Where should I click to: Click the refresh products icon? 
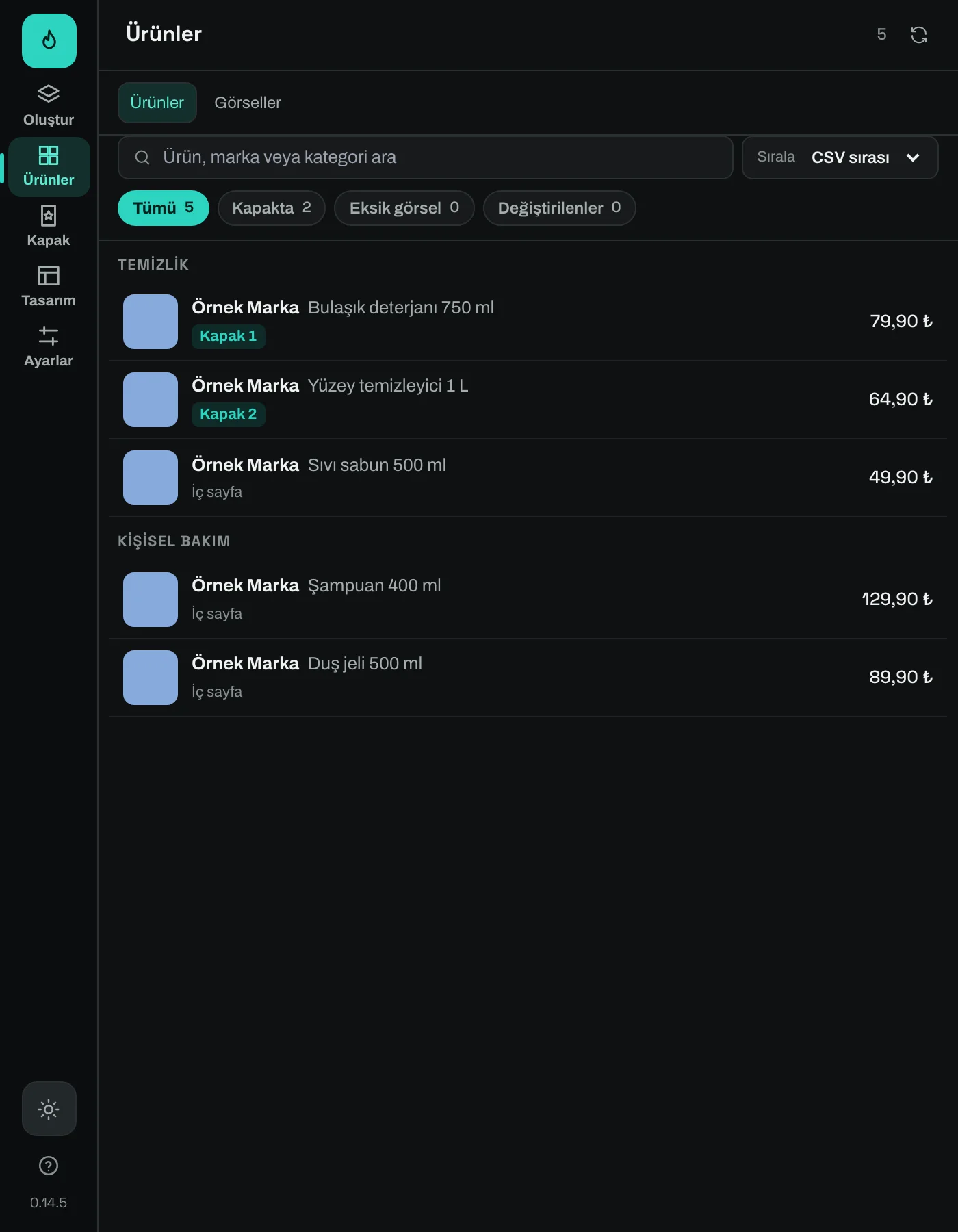[919, 35]
